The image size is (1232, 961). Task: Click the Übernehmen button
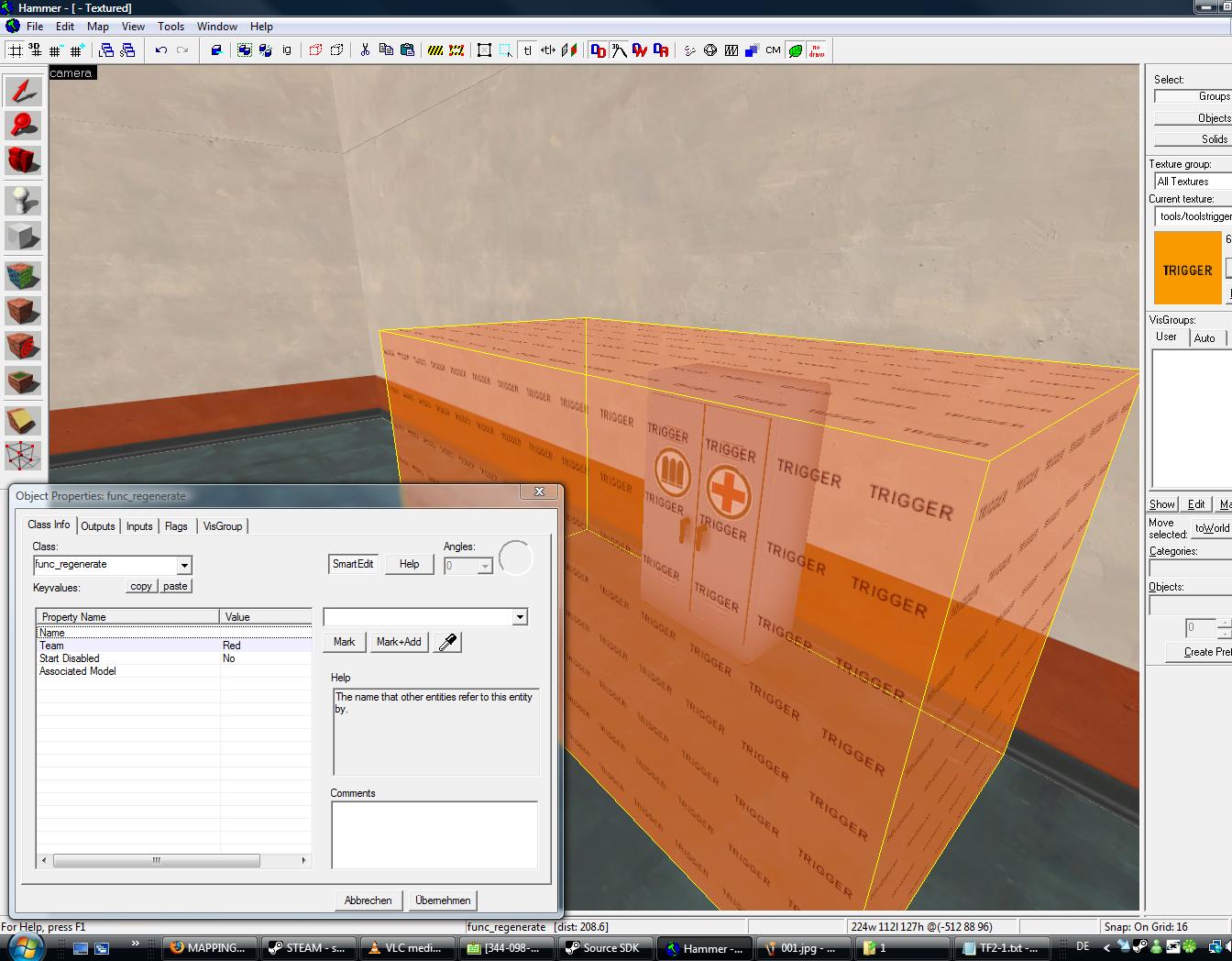coord(443,900)
